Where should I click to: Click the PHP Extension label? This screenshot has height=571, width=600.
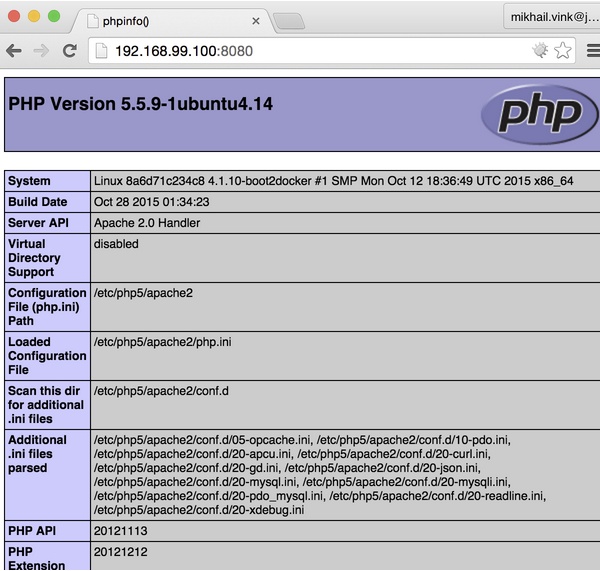[36, 558]
